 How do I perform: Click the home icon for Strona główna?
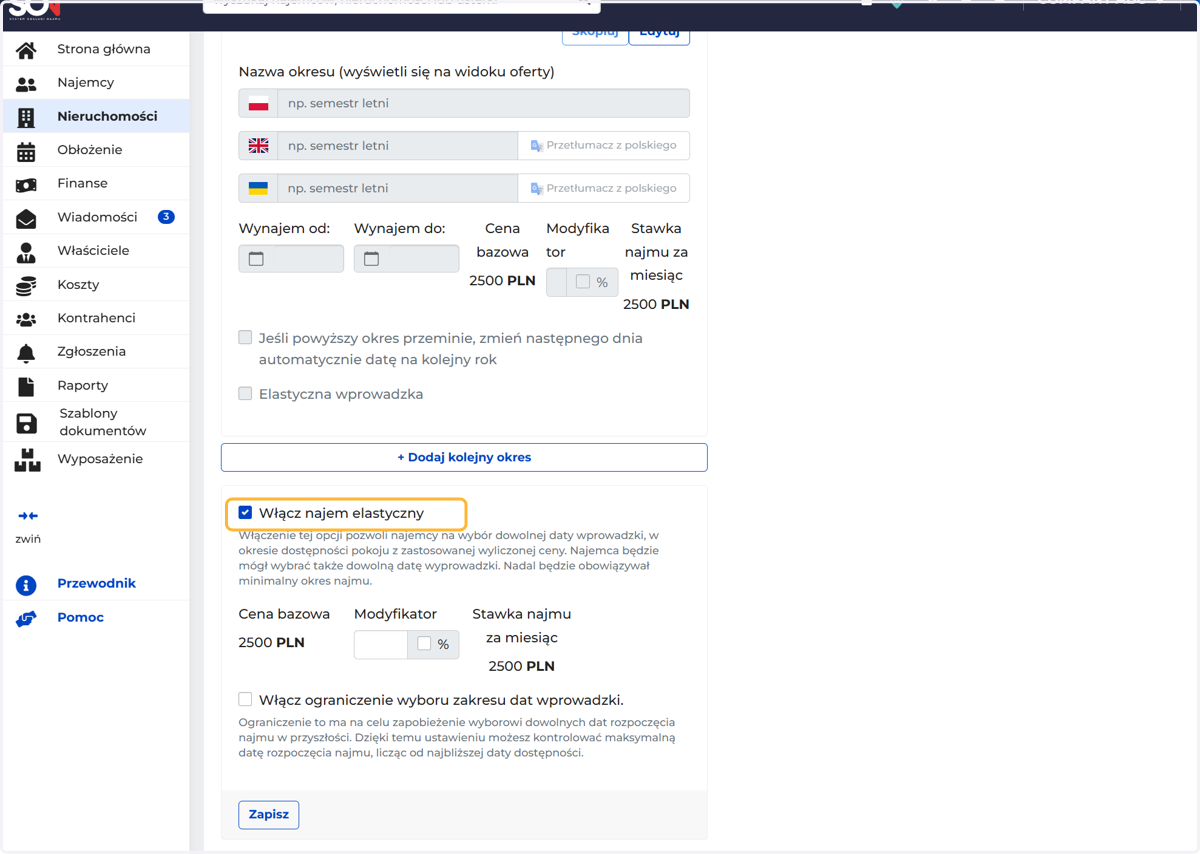[26, 49]
